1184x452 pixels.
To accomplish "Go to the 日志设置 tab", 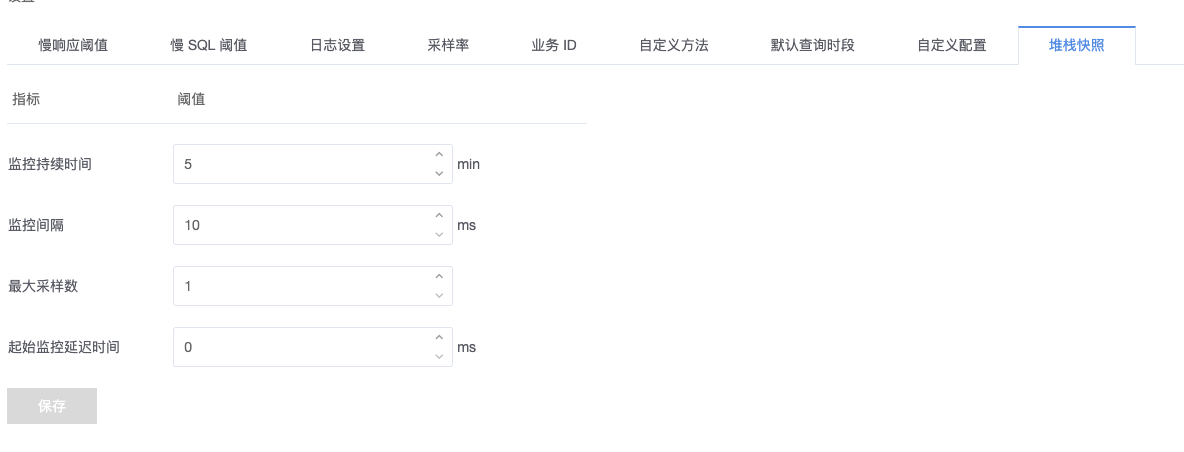I will pyautogui.click(x=337, y=46).
